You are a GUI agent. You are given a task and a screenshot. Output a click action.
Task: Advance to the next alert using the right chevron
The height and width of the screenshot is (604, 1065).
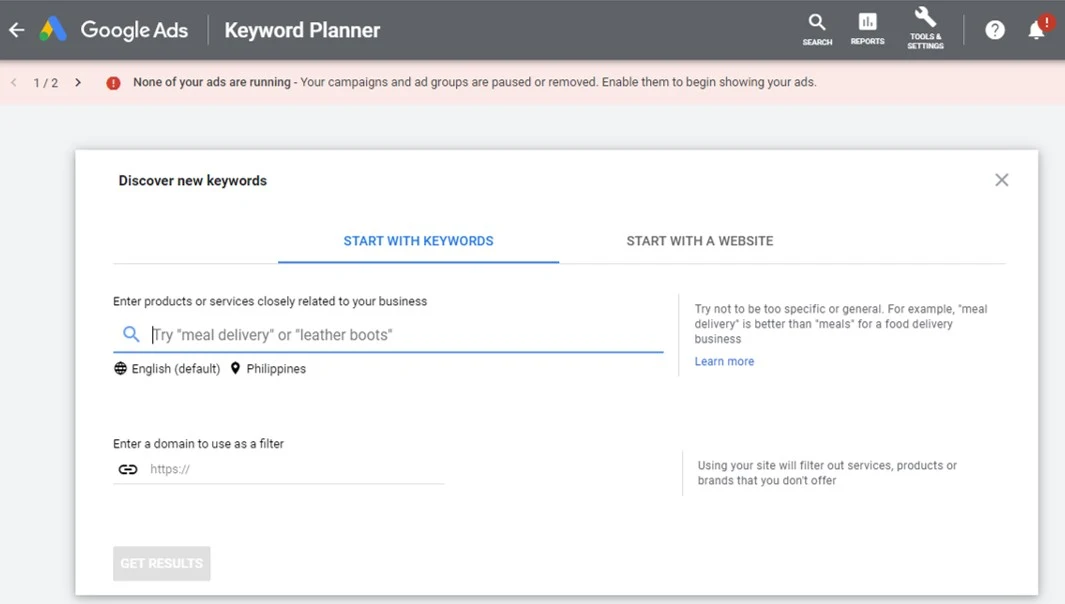pos(77,83)
